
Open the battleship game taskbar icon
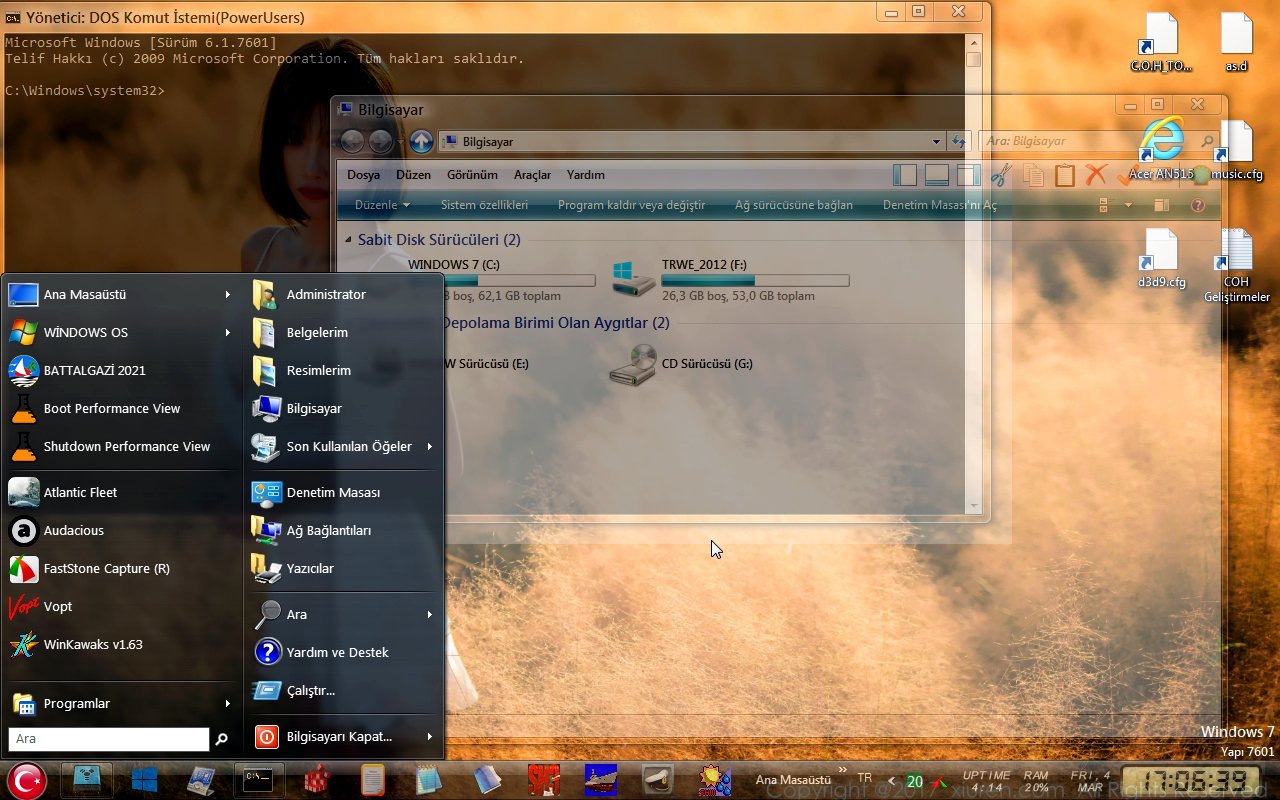pos(601,779)
